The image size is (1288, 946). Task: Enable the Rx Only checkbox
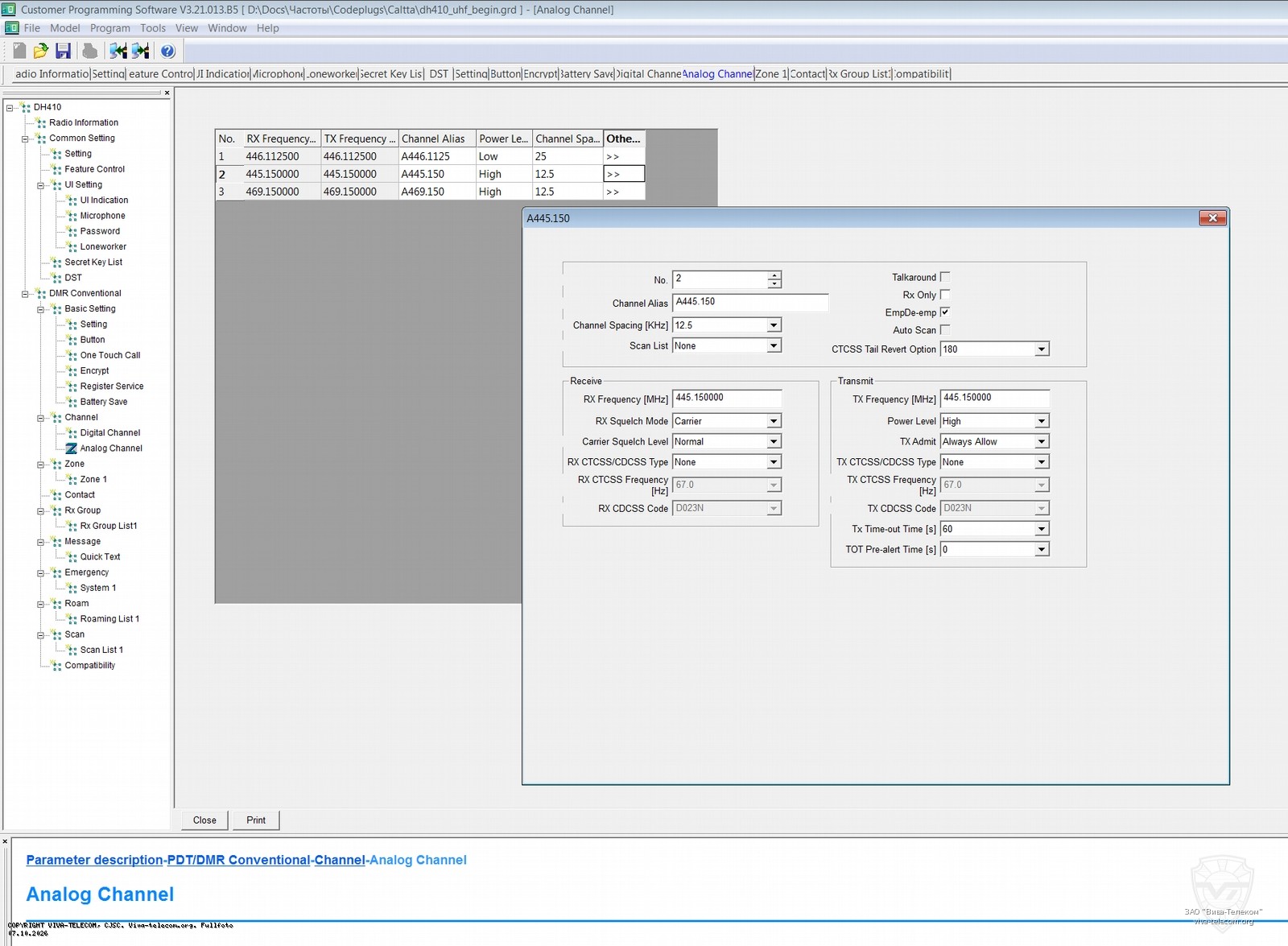click(945, 295)
